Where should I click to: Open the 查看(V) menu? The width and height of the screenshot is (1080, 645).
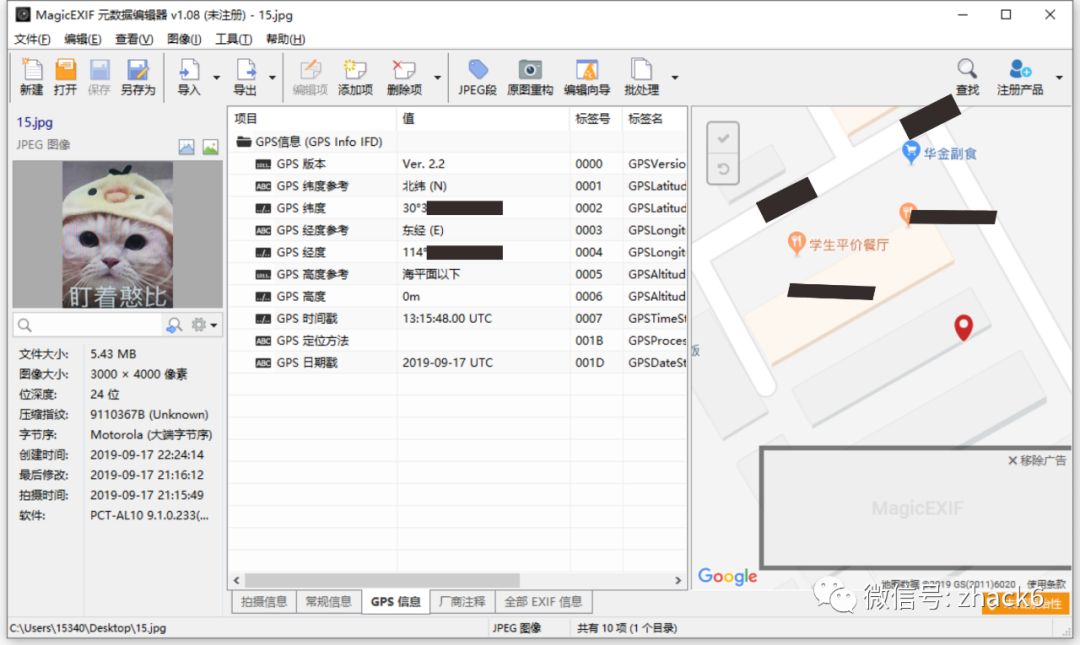point(134,39)
